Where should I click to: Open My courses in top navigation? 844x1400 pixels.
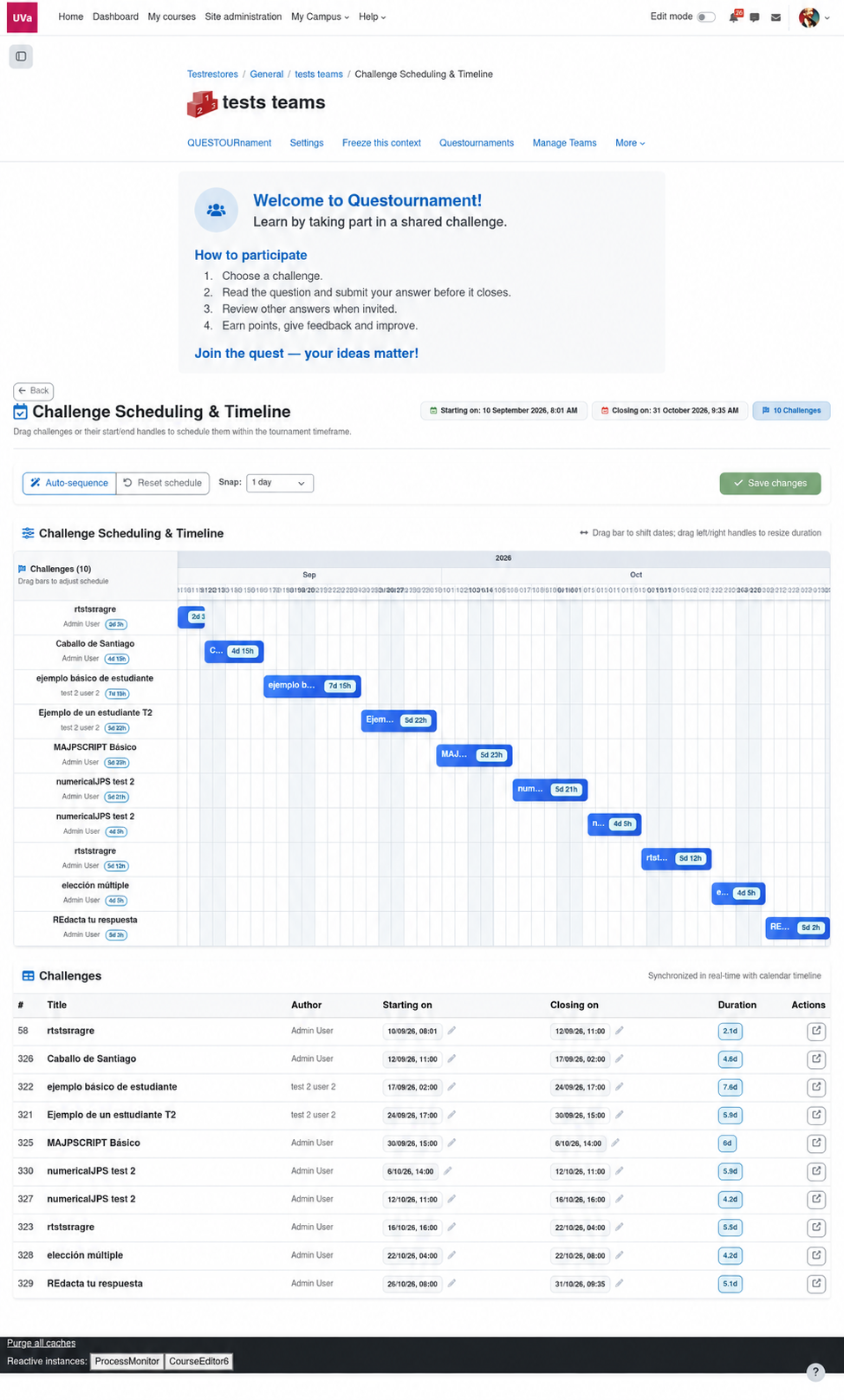pyautogui.click(x=172, y=16)
